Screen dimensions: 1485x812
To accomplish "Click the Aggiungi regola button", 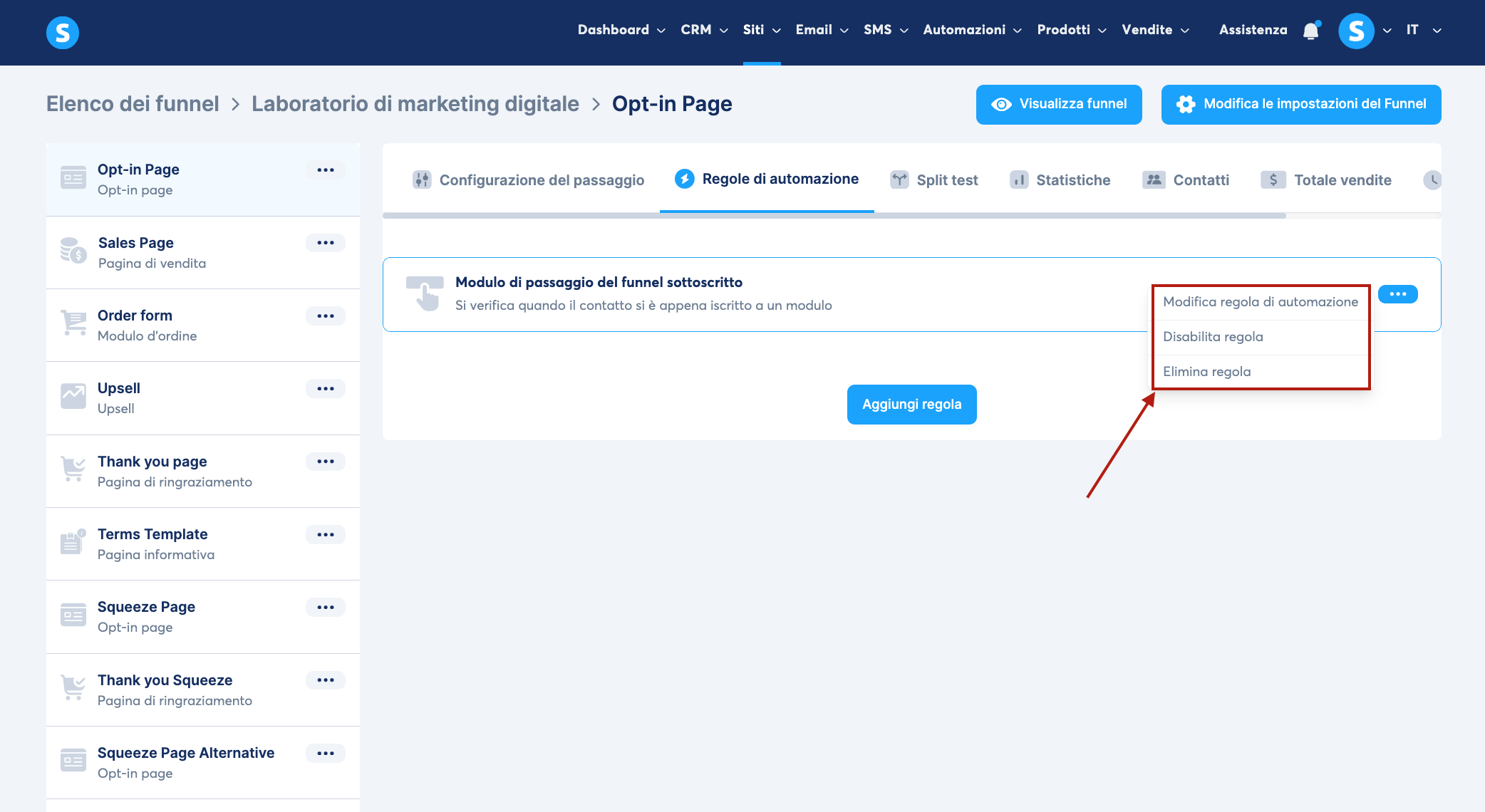I will pos(912,405).
